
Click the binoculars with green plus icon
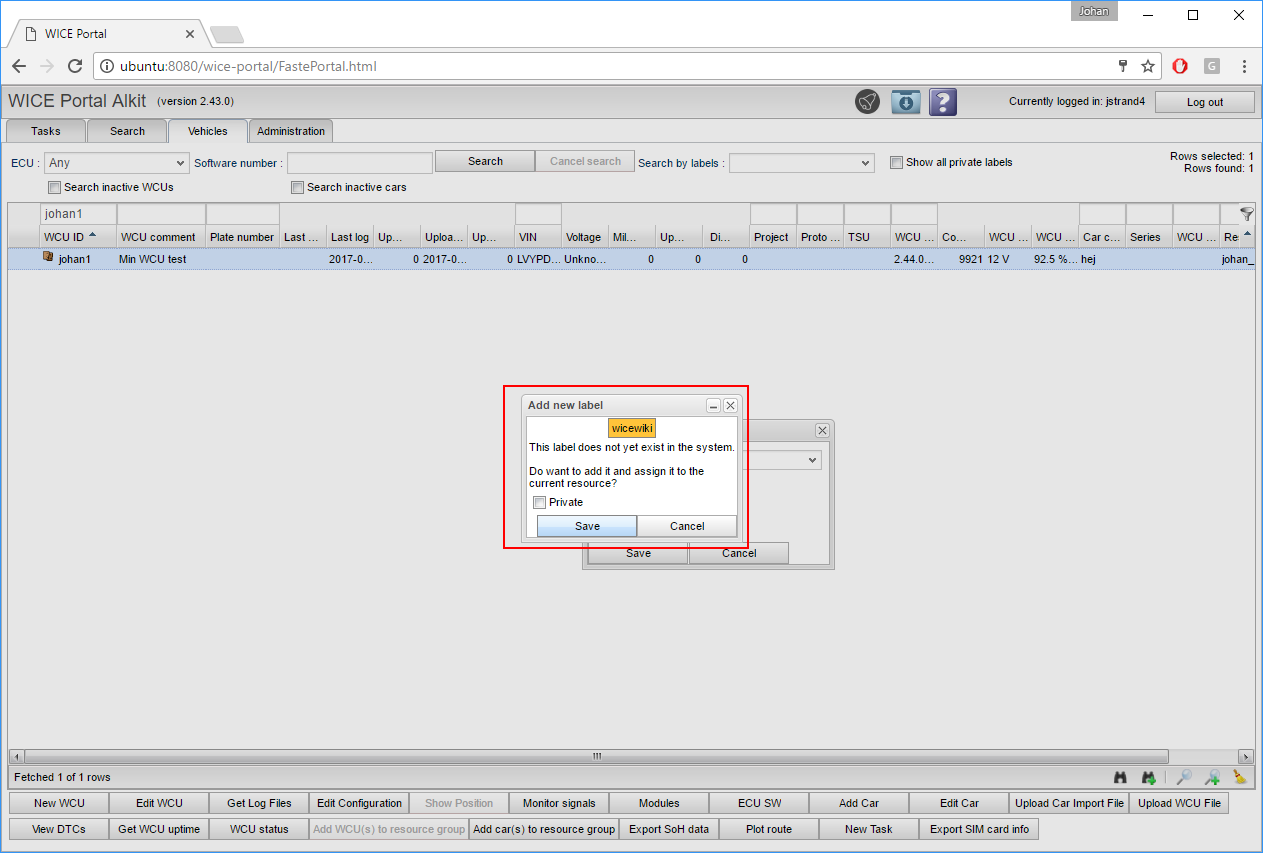click(1149, 777)
